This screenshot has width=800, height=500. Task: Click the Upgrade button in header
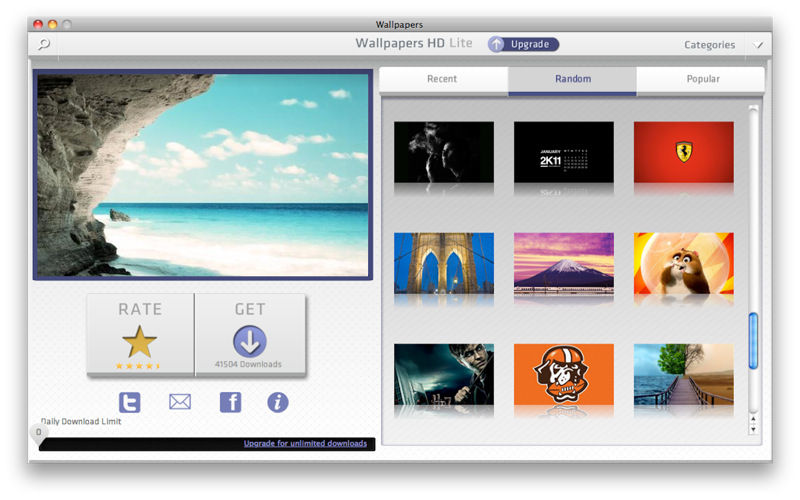523,44
